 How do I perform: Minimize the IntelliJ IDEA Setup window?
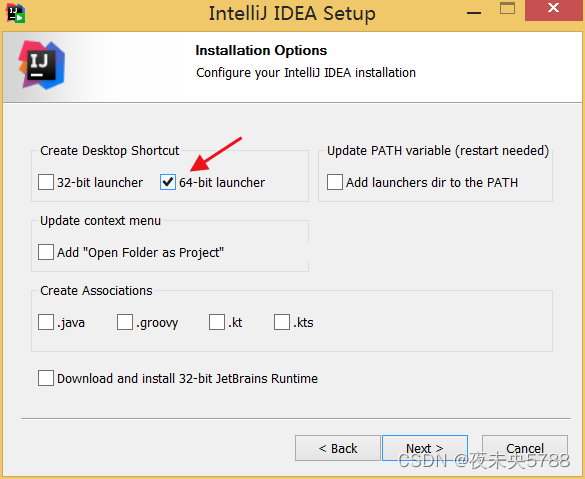click(x=474, y=13)
